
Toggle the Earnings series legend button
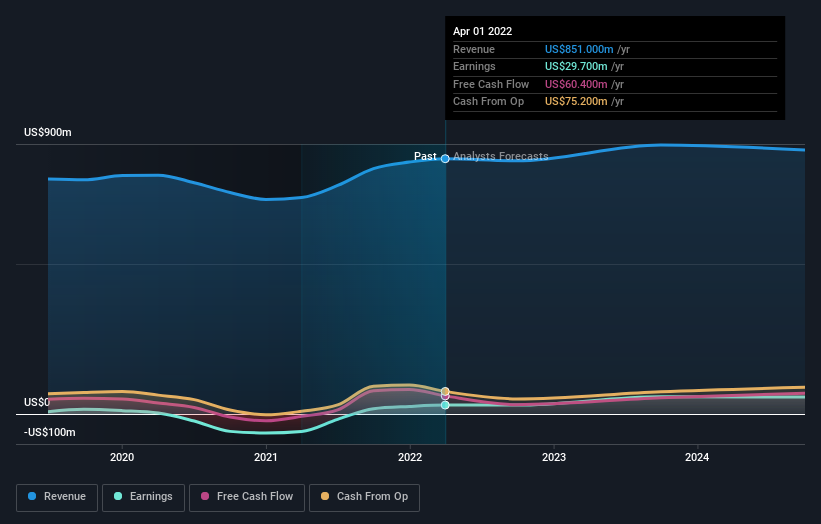point(143,497)
